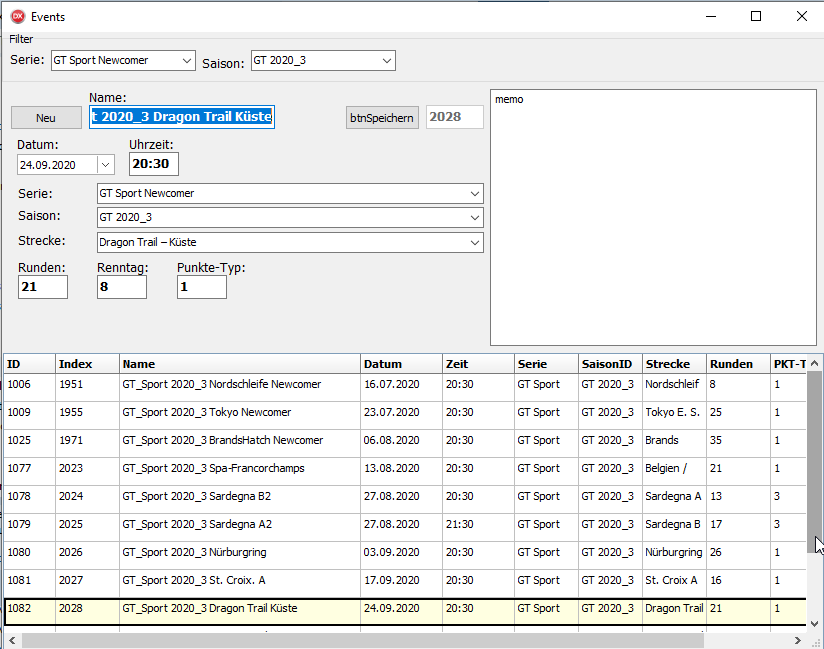Click the table's horizontal scrollbar right arrow
This screenshot has height=649, width=824.
(x=798, y=640)
